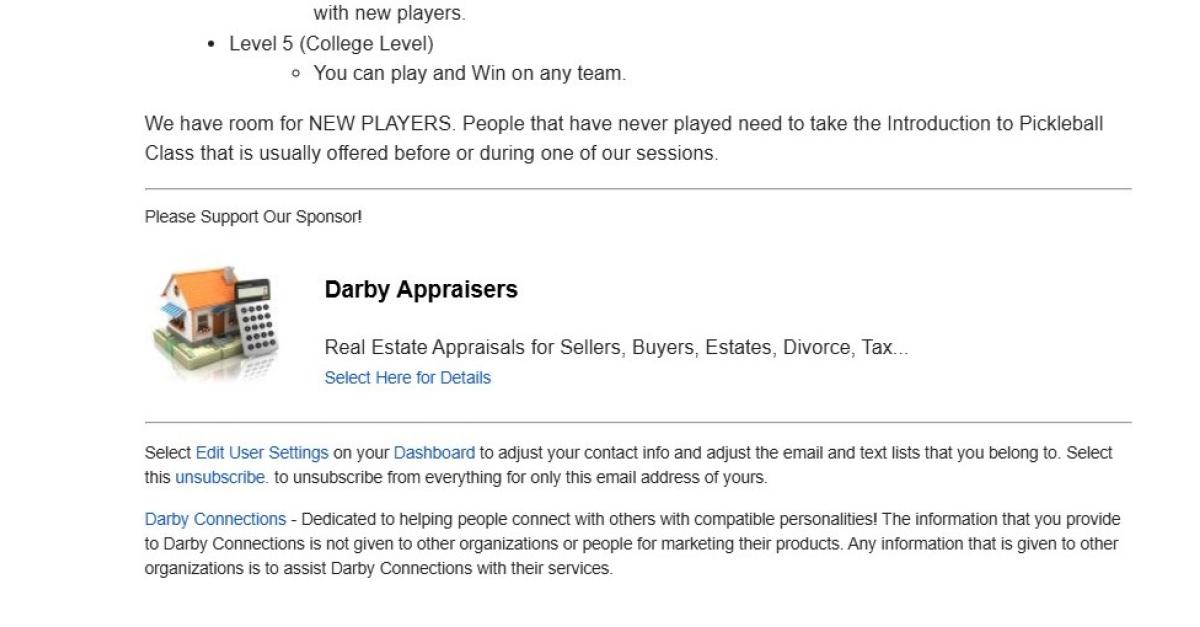This screenshot has width=1200, height=627.
Task: Click the "with new players." line
Action: (x=389, y=15)
